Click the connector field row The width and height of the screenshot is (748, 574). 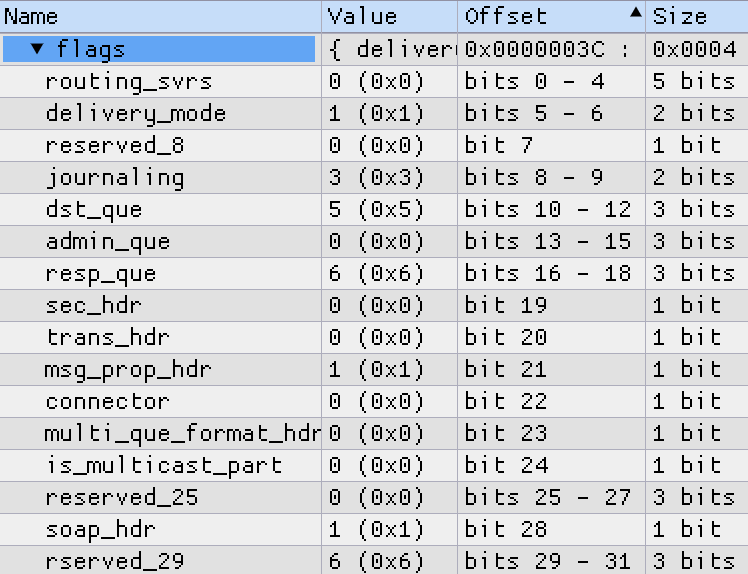[374, 401]
